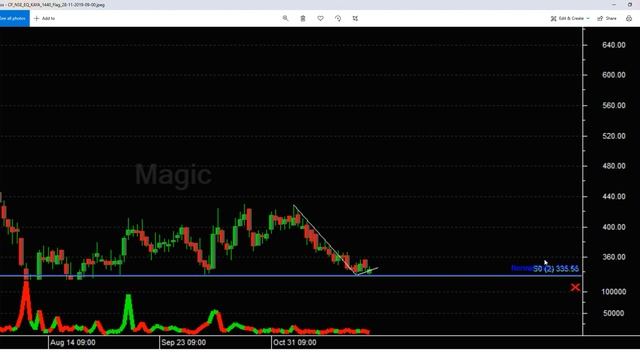The height and width of the screenshot is (360, 640).
Task: Click the 600.00 price axis label
Action: click(x=614, y=75)
